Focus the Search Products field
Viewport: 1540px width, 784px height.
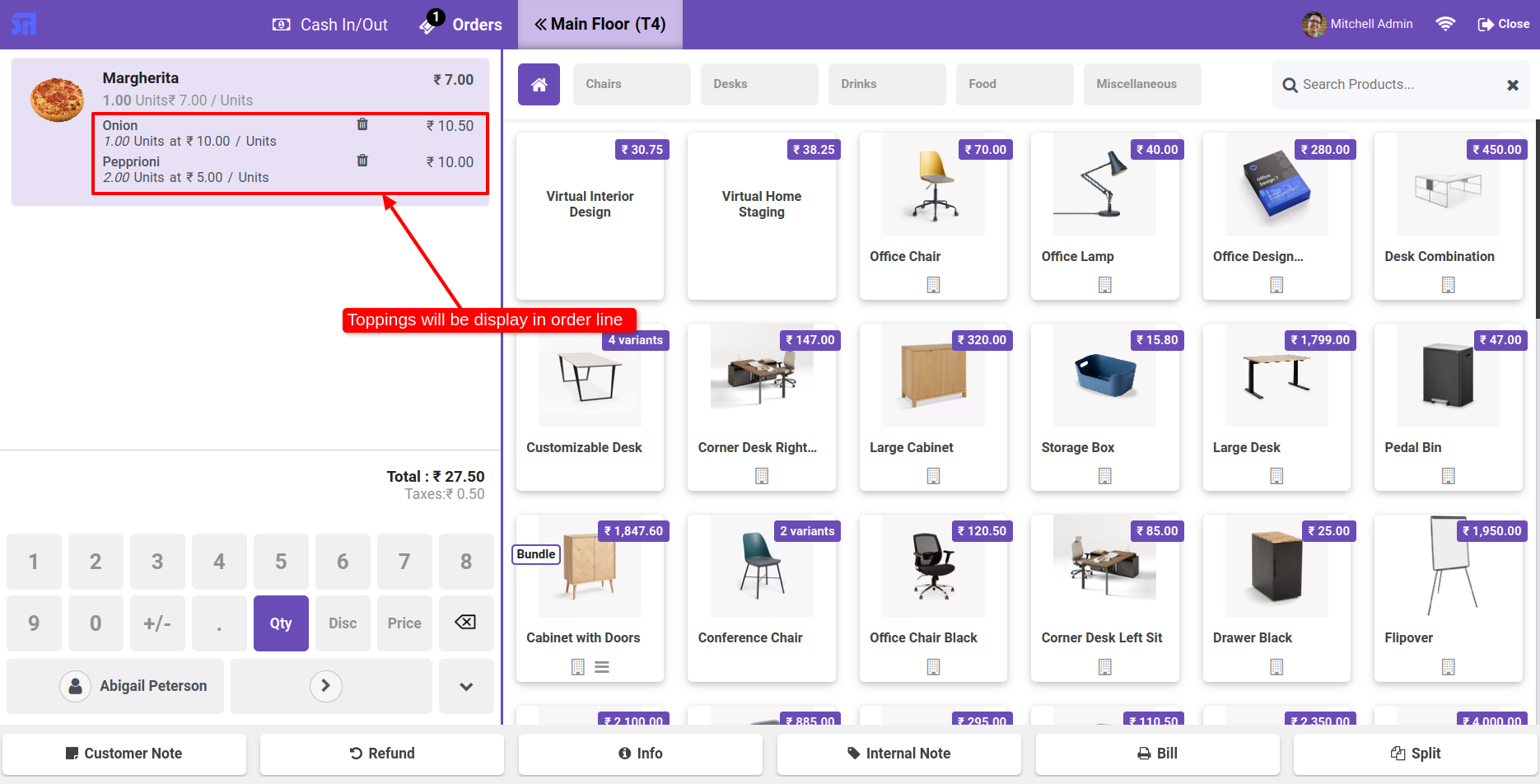1400,85
